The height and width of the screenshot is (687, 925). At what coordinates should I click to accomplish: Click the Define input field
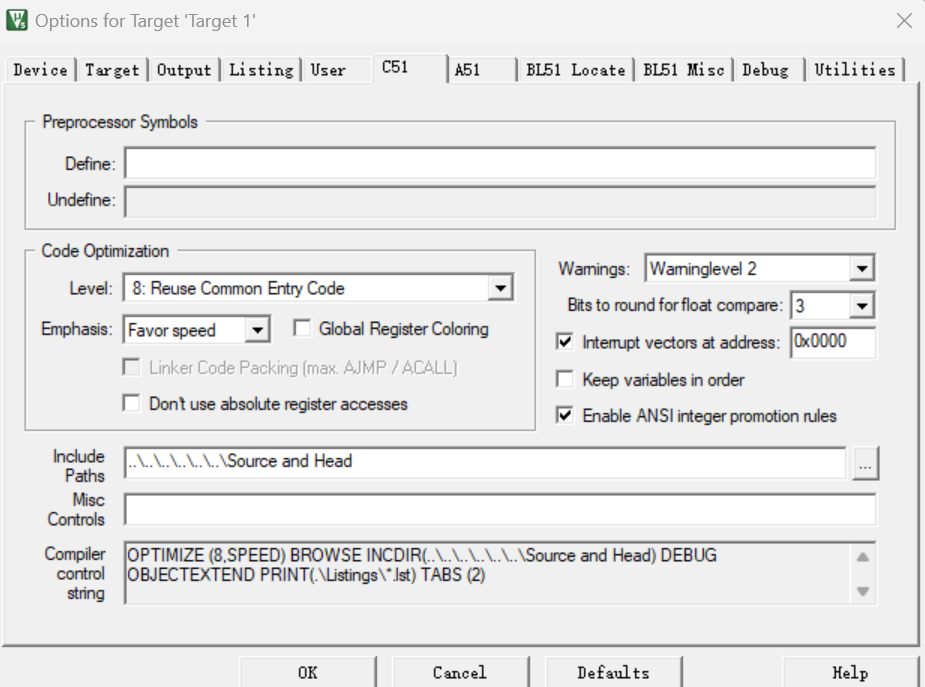tap(500, 163)
